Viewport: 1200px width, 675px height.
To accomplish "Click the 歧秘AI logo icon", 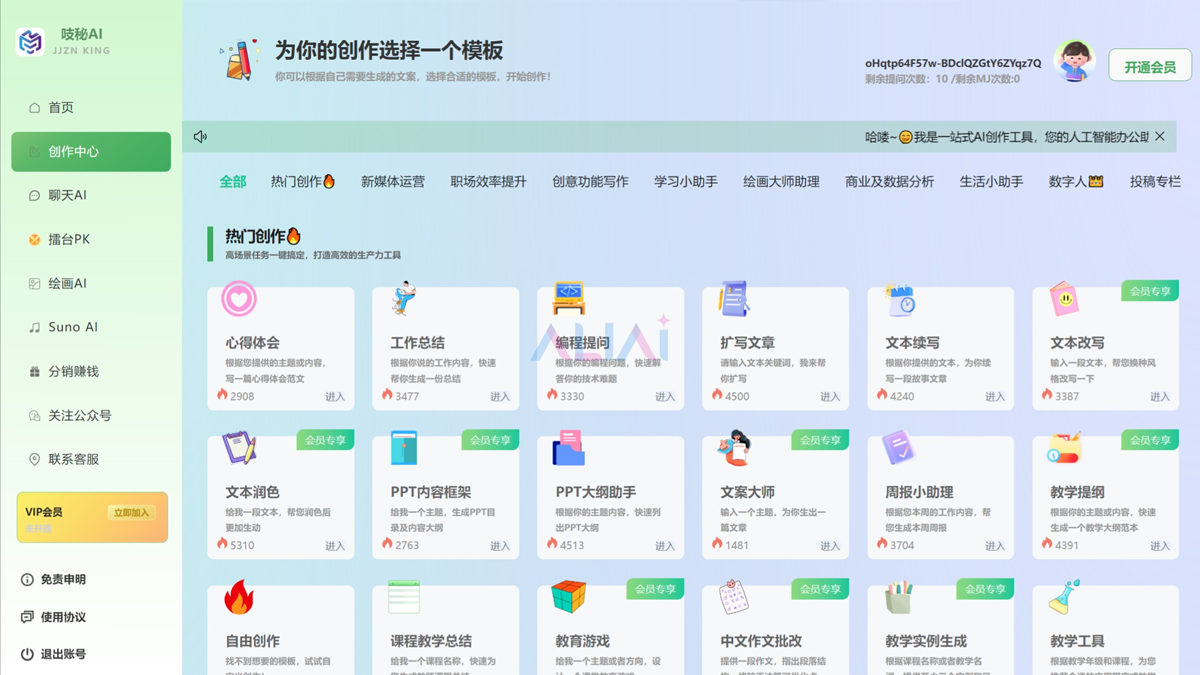I will coord(31,42).
